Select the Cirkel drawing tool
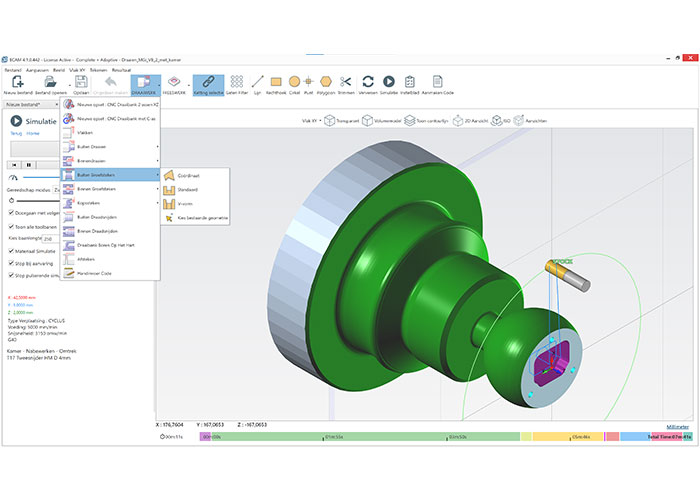The width and height of the screenshot is (700, 500). 296,82
